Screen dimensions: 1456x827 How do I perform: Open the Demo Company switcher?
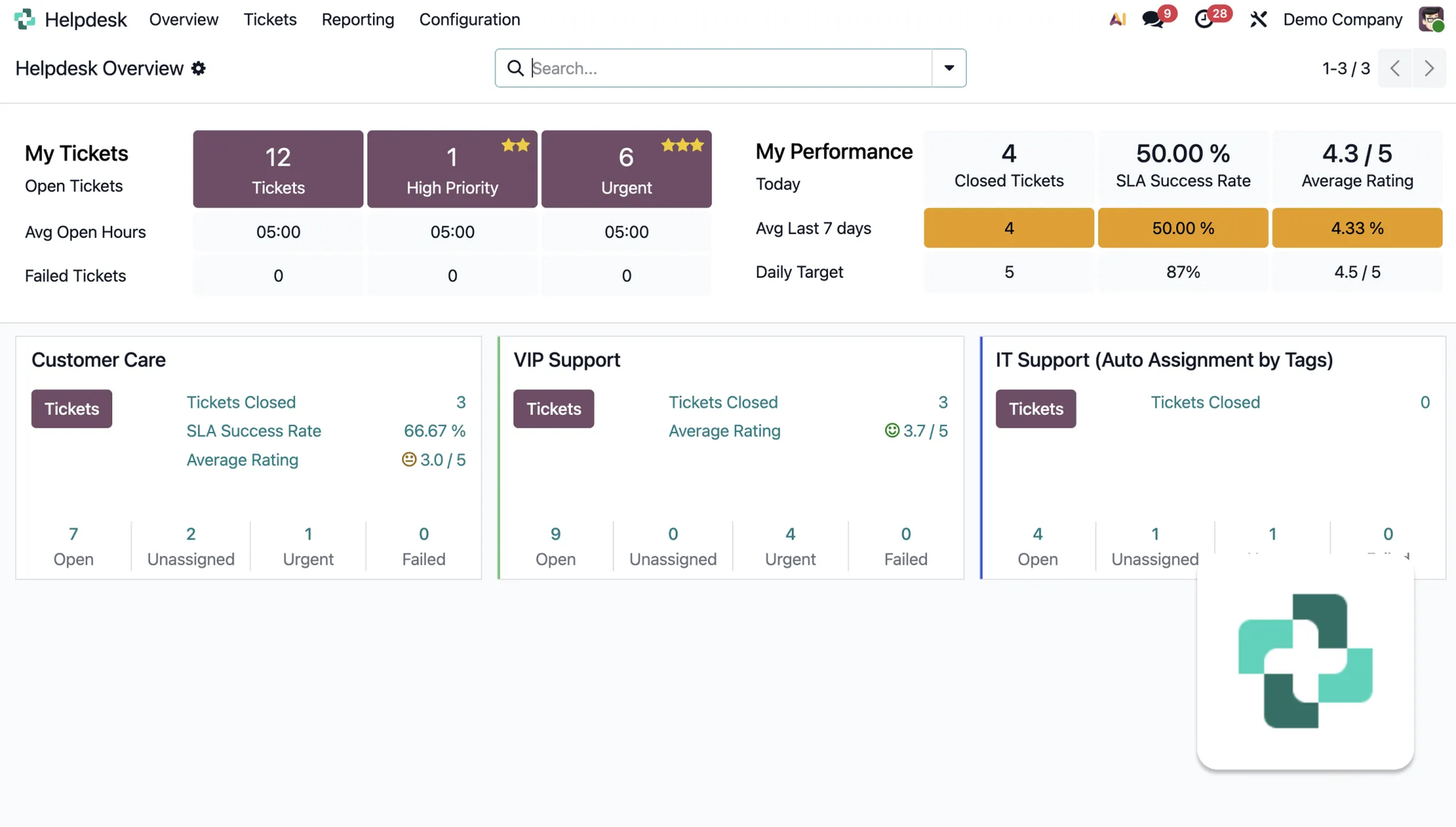1342,19
